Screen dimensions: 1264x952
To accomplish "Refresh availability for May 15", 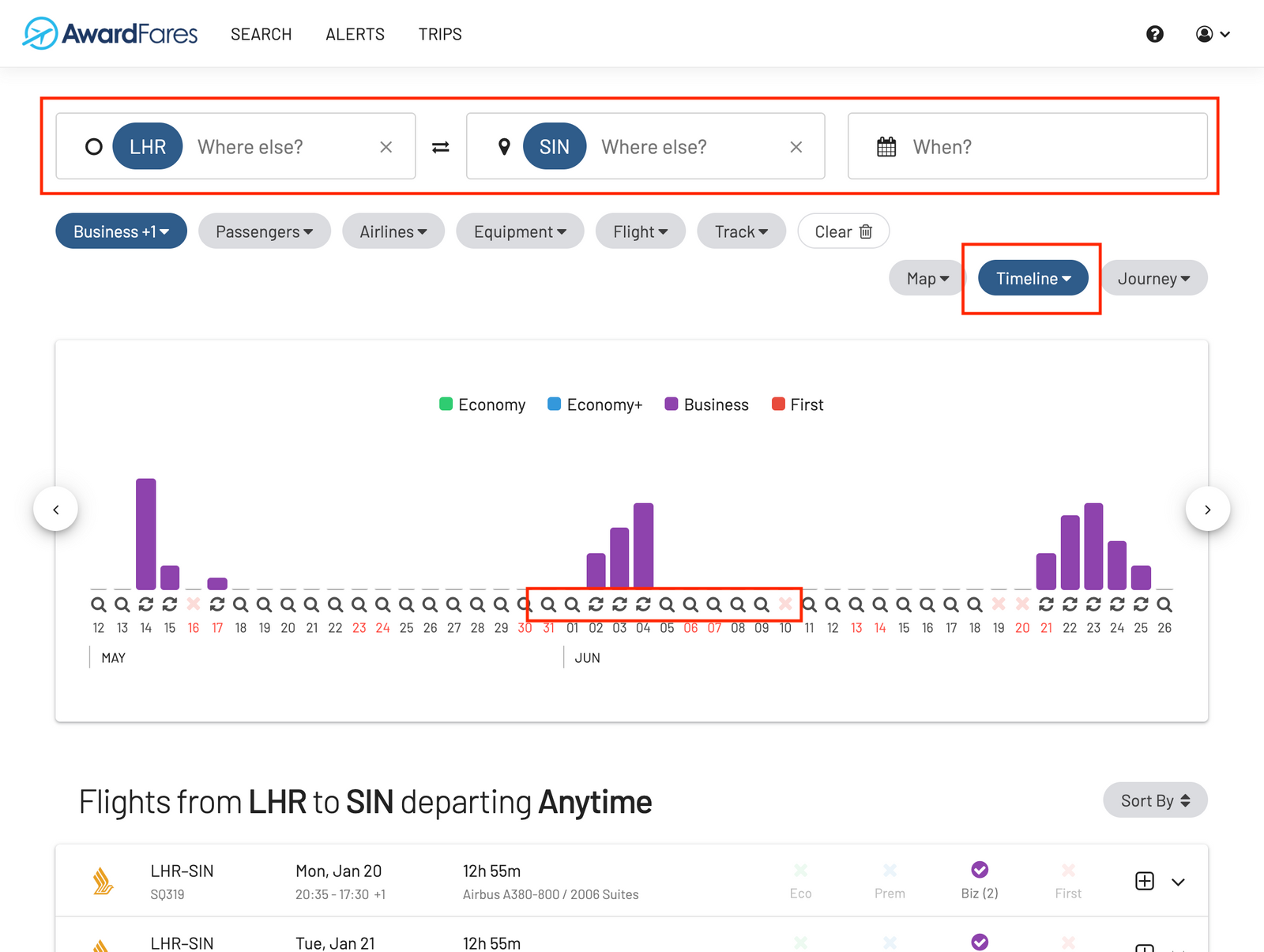I will pyautogui.click(x=170, y=604).
